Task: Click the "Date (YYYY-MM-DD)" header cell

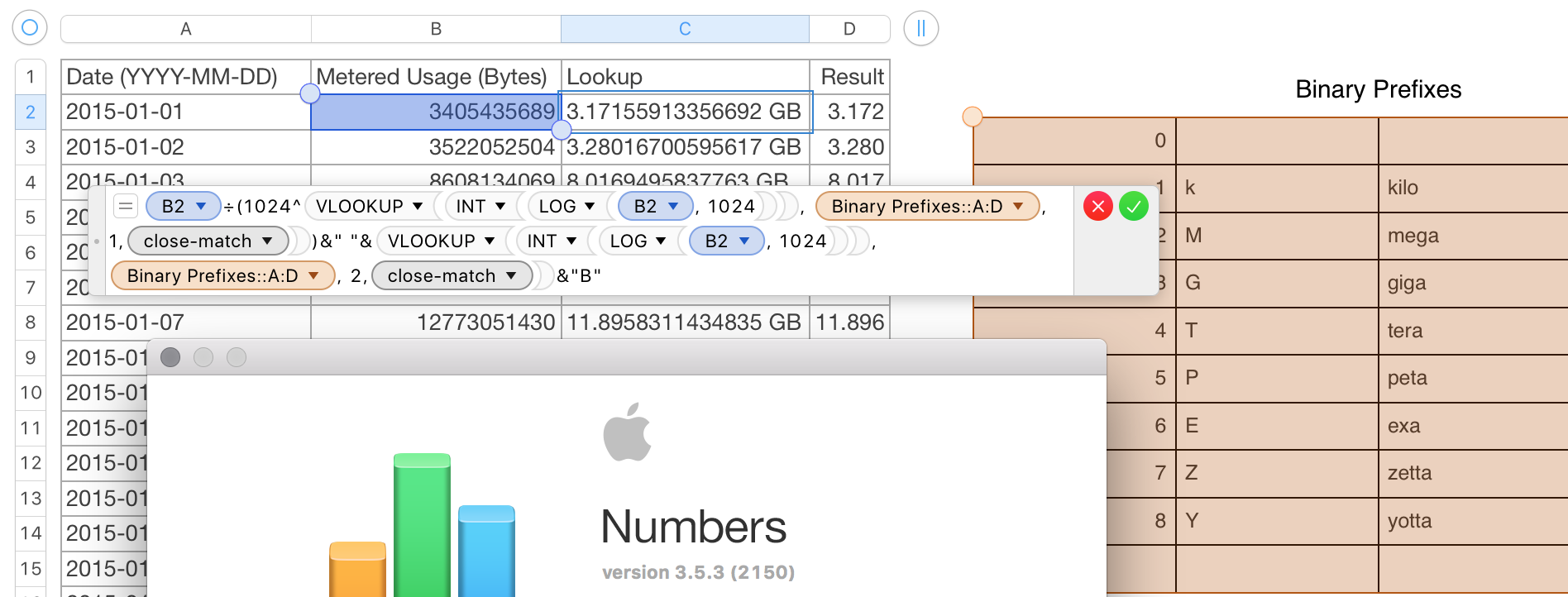Action: 186,77
